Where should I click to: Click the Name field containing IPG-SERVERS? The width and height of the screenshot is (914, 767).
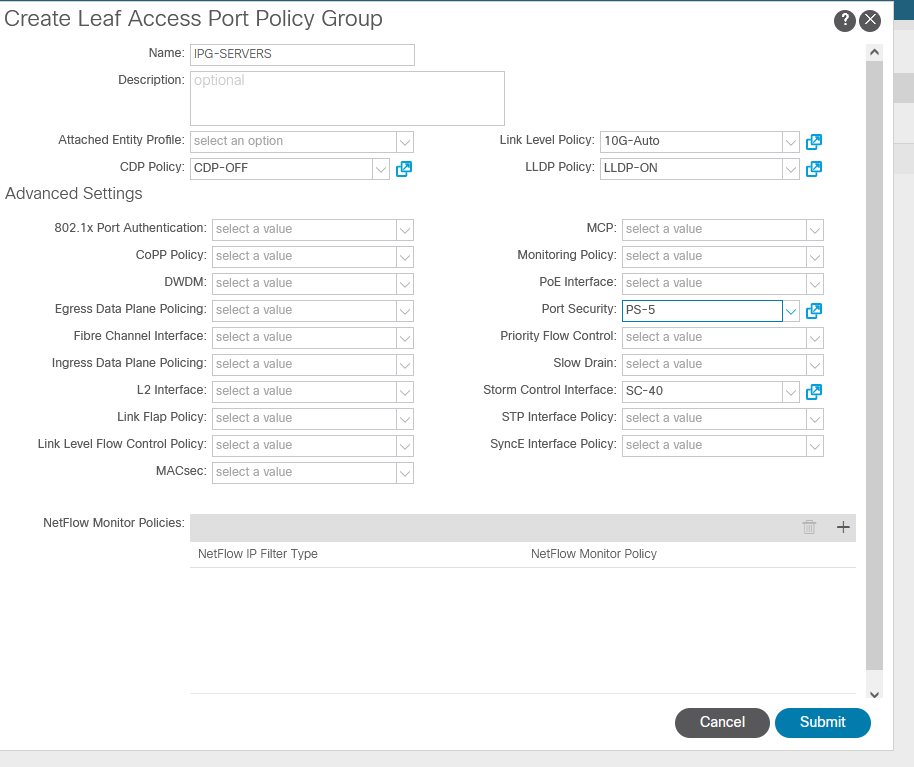(x=302, y=54)
